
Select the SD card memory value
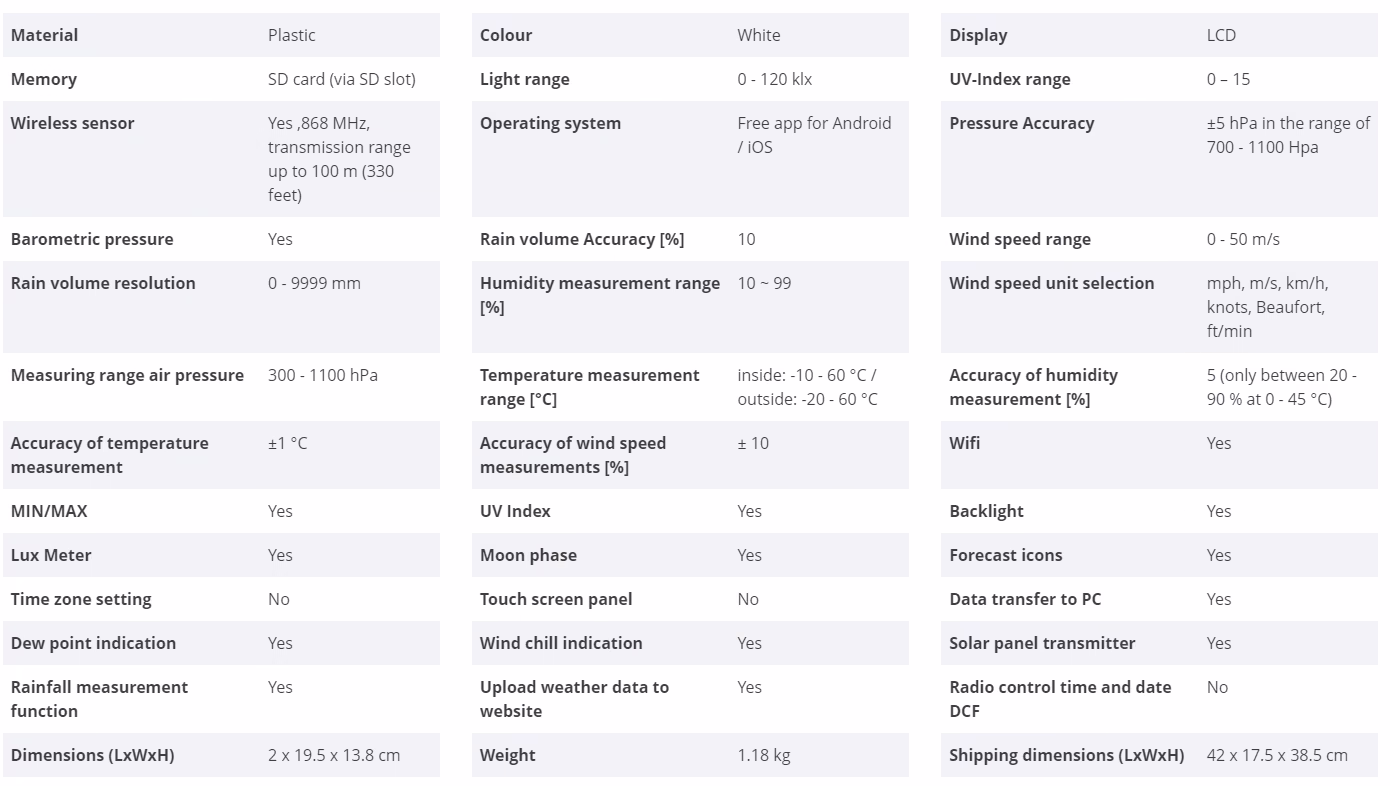(341, 79)
